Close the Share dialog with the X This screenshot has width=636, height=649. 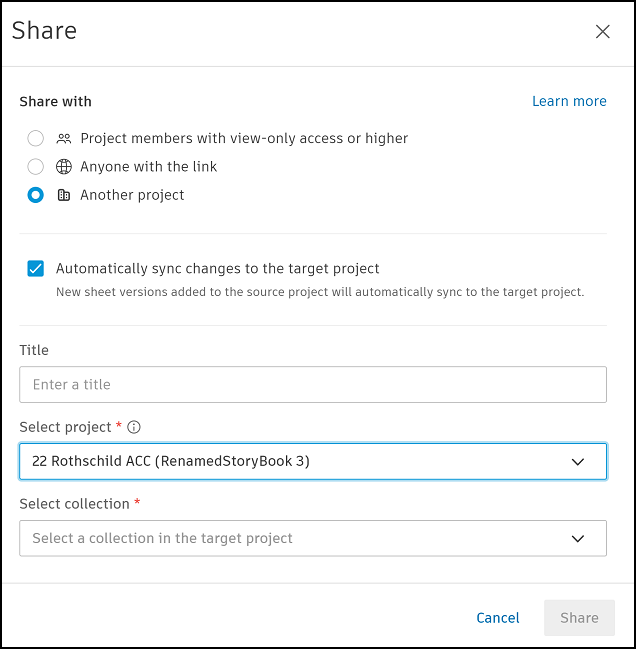(603, 31)
